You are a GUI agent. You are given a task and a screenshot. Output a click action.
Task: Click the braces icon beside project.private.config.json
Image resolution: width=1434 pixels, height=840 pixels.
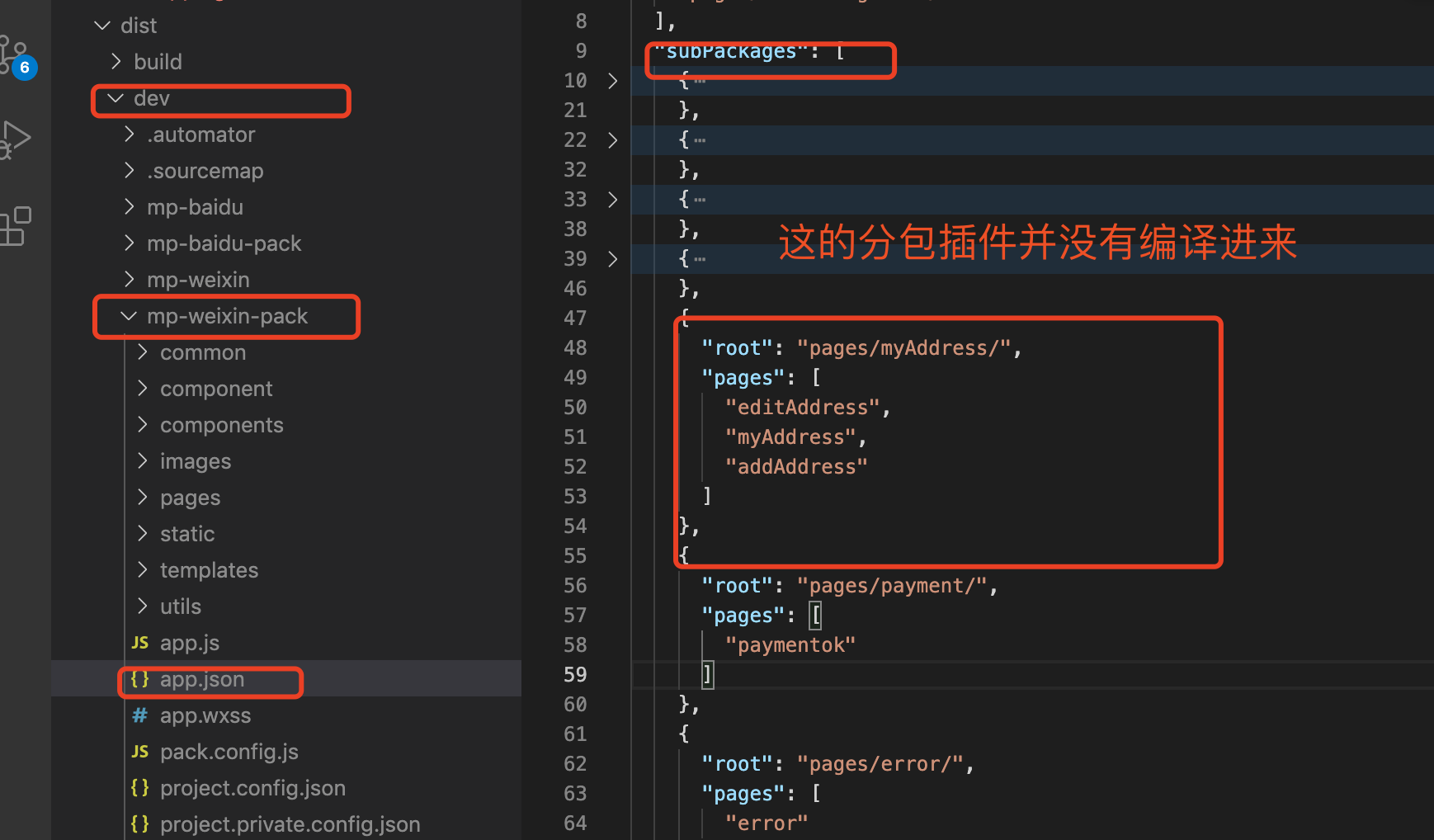(140, 824)
